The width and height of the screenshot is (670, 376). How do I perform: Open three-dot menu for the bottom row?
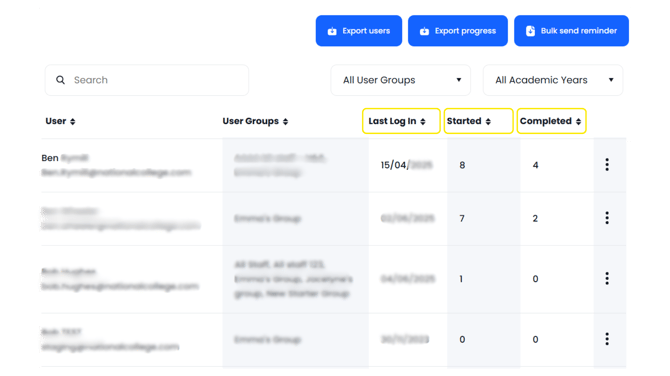(x=607, y=339)
